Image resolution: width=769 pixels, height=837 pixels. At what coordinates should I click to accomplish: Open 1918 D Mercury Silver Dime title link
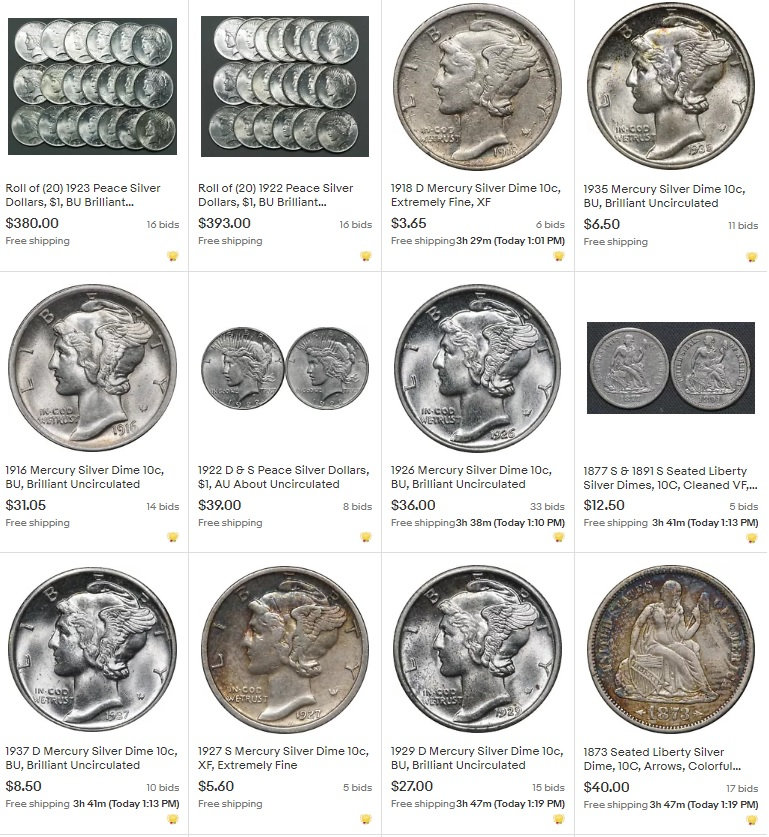point(475,195)
